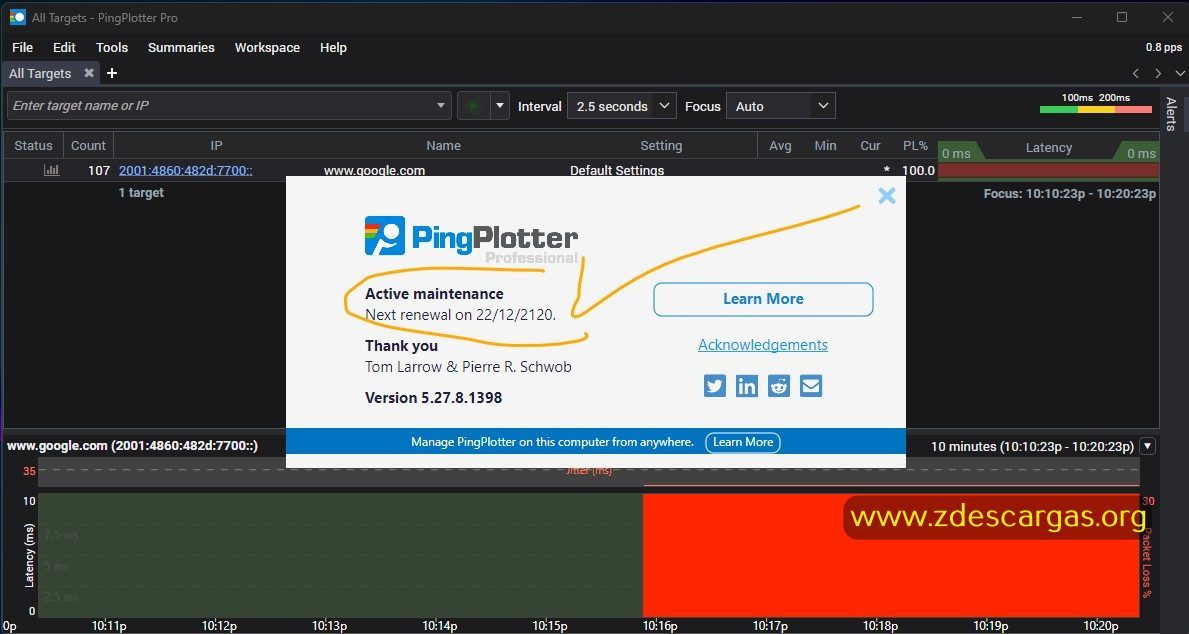Click the green start trace button
The image size is (1189, 634).
[x=474, y=105]
